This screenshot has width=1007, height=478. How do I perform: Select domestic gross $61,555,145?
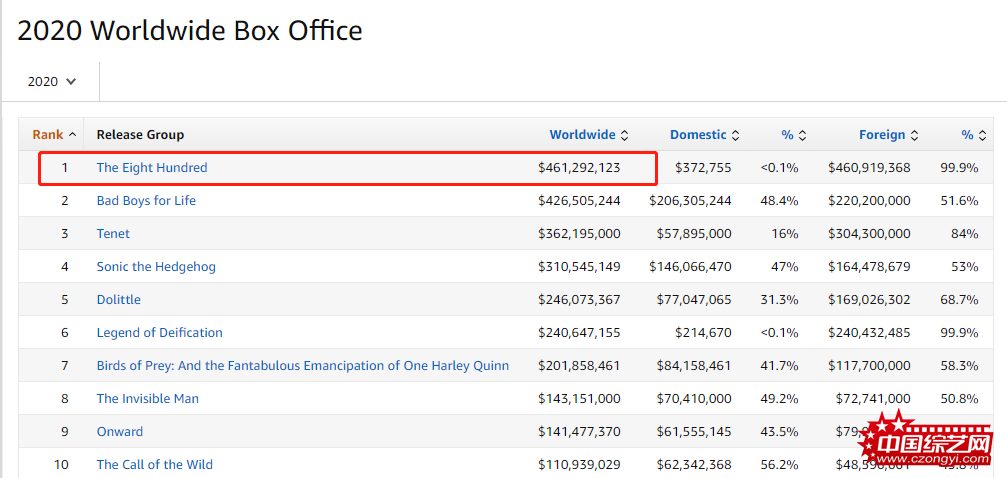pos(694,432)
